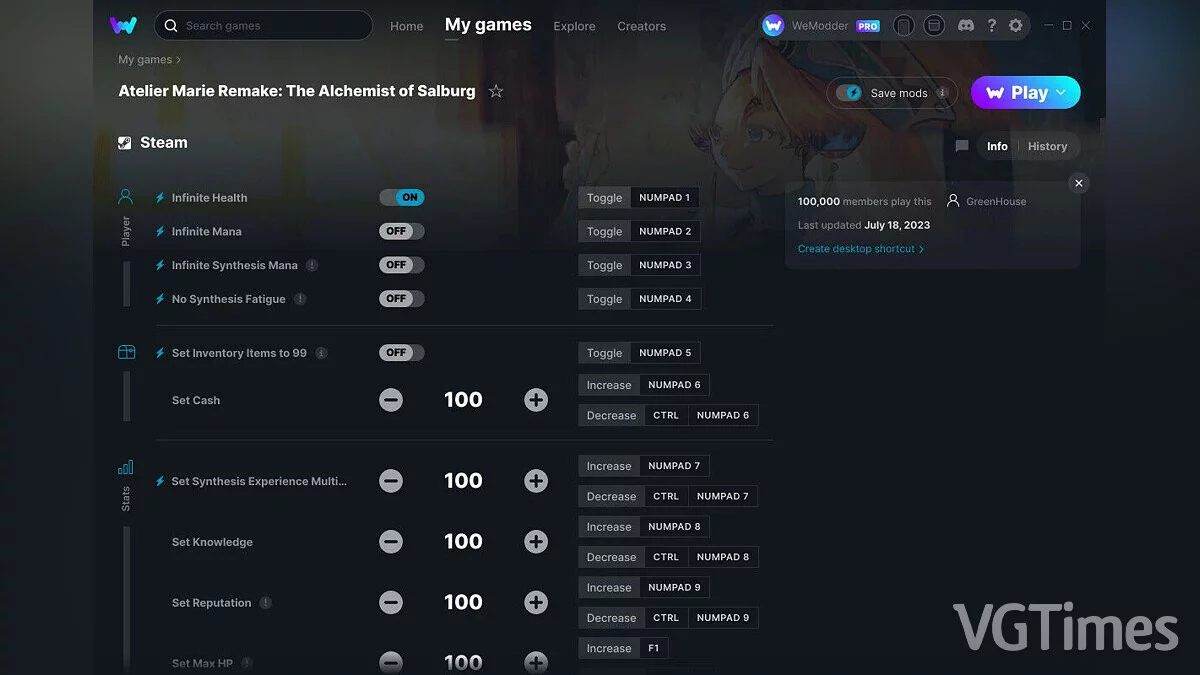Screen dimensions: 1200x675
Task: Decrease Set Synthesis Experience Multiplier value
Action: click(391, 481)
